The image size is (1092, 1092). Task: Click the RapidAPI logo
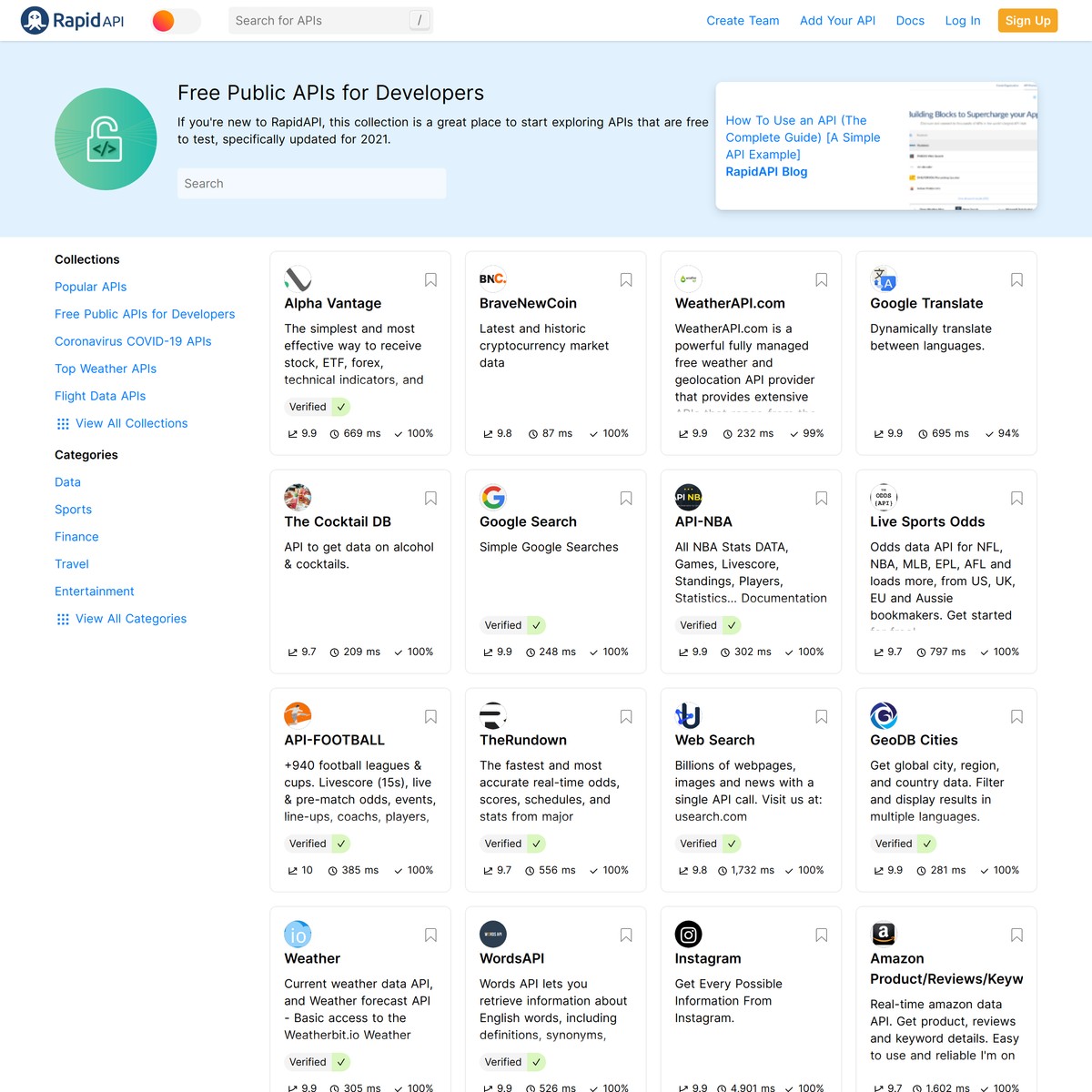coord(73,20)
